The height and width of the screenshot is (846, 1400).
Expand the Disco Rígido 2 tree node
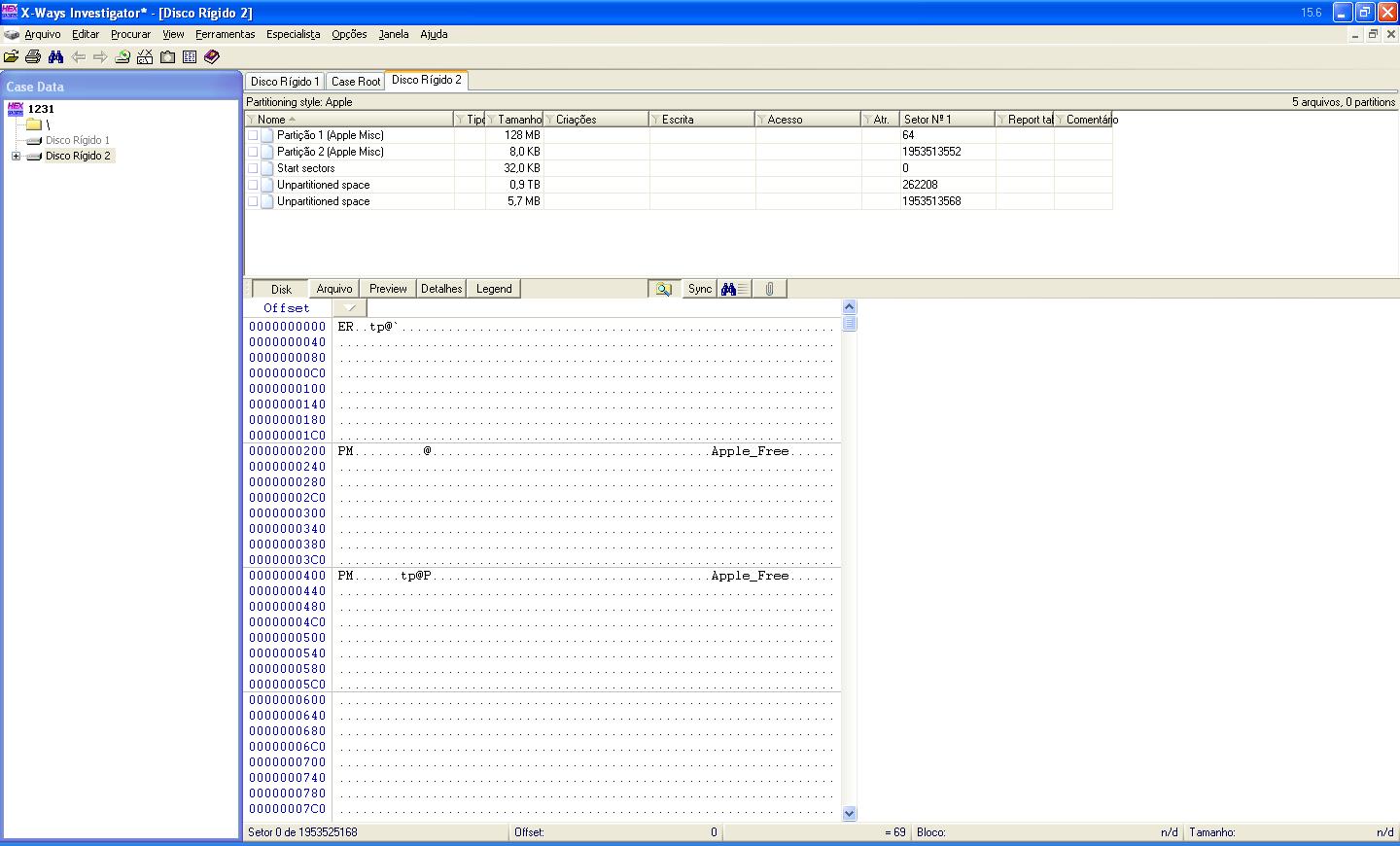[16, 156]
